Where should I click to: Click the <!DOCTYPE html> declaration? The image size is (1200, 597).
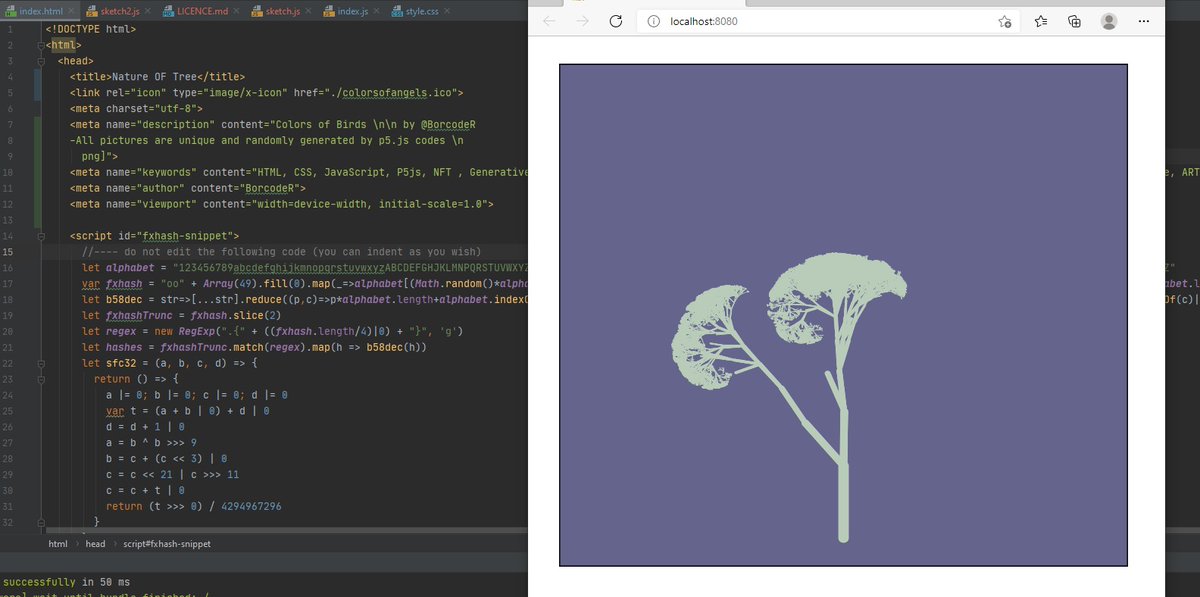(x=90, y=28)
